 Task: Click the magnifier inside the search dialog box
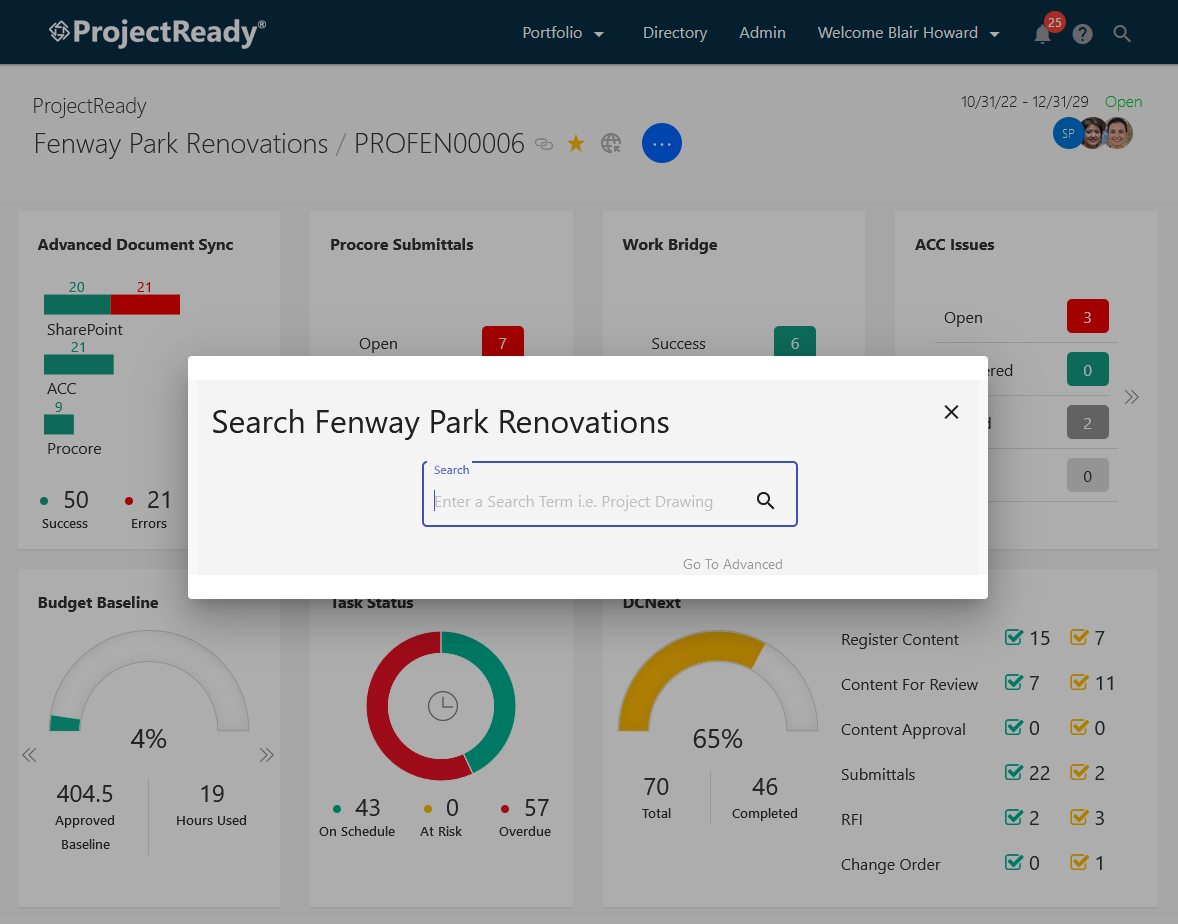(766, 500)
